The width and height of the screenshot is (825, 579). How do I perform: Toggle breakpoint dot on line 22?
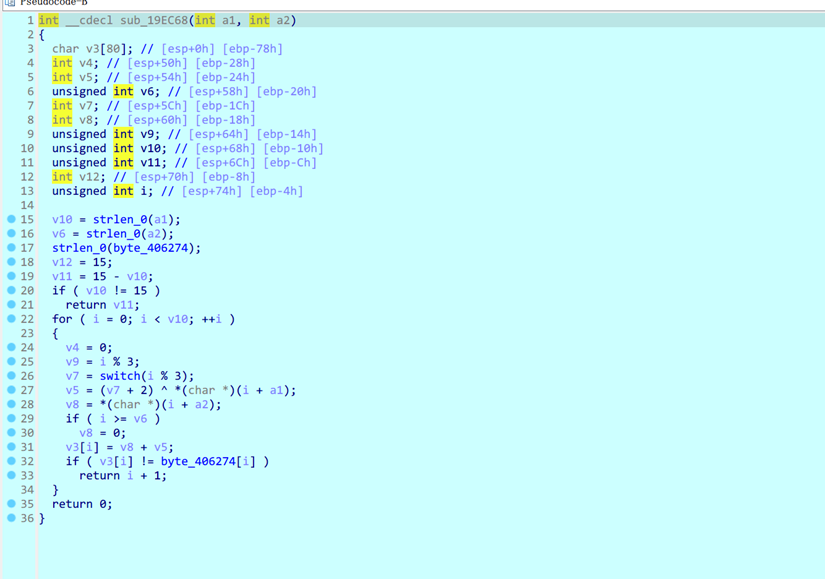(12, 318)
